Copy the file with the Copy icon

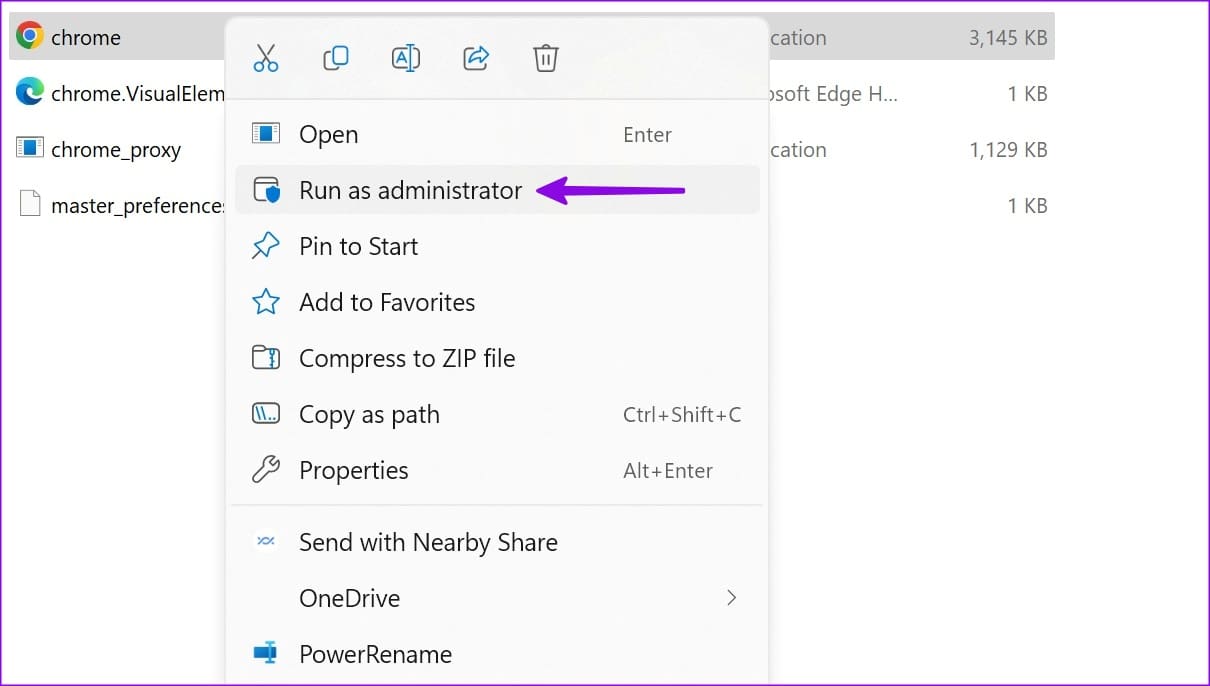click(336, 58)
